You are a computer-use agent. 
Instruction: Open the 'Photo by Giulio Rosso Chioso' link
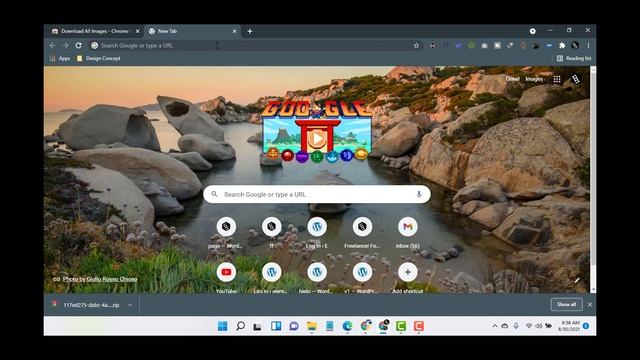(100, 279)
